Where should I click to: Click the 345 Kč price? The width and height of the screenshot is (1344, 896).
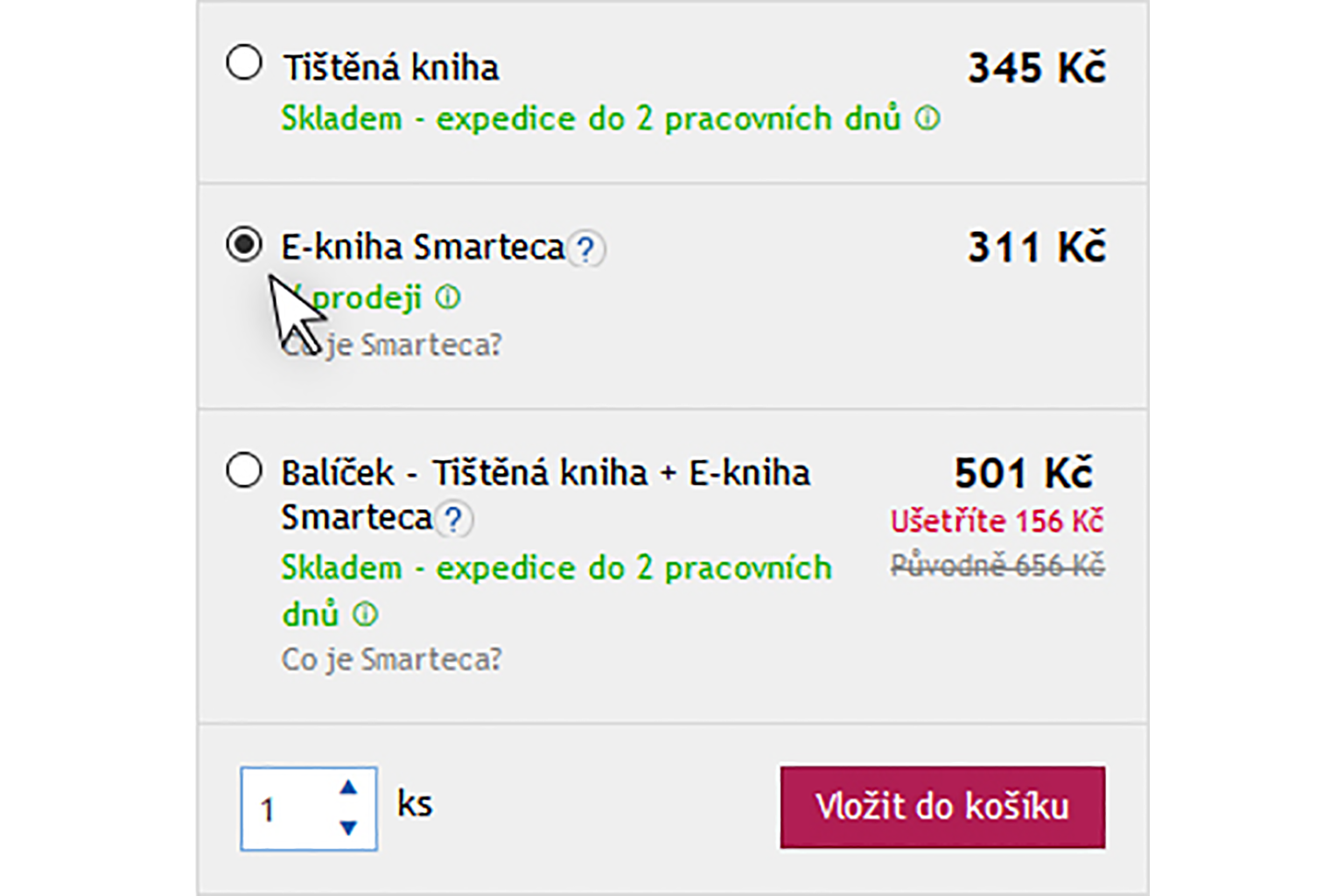click(x=1036, y=68)
